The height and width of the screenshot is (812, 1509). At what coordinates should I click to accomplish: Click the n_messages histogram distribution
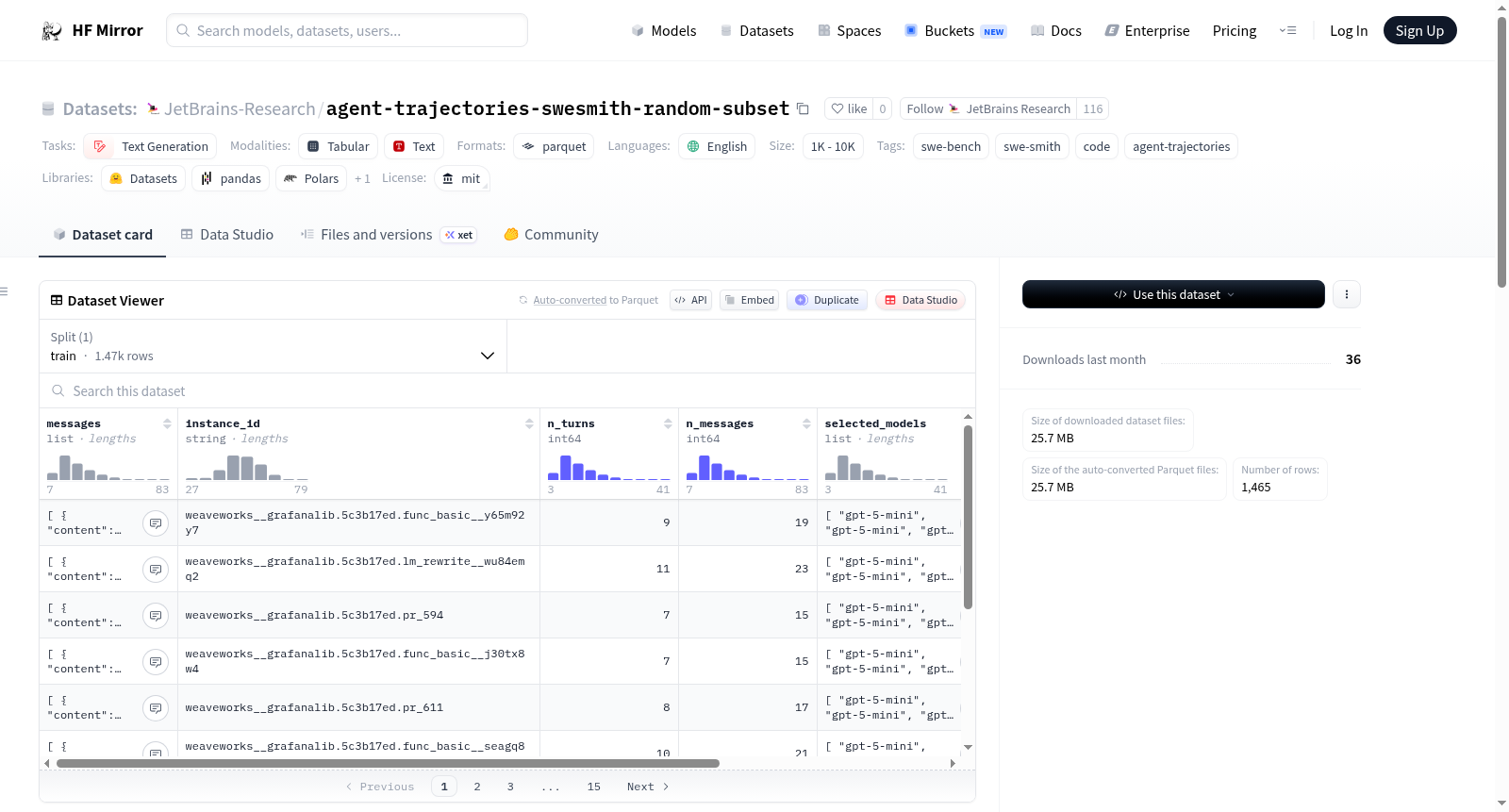tap(748, 468)
